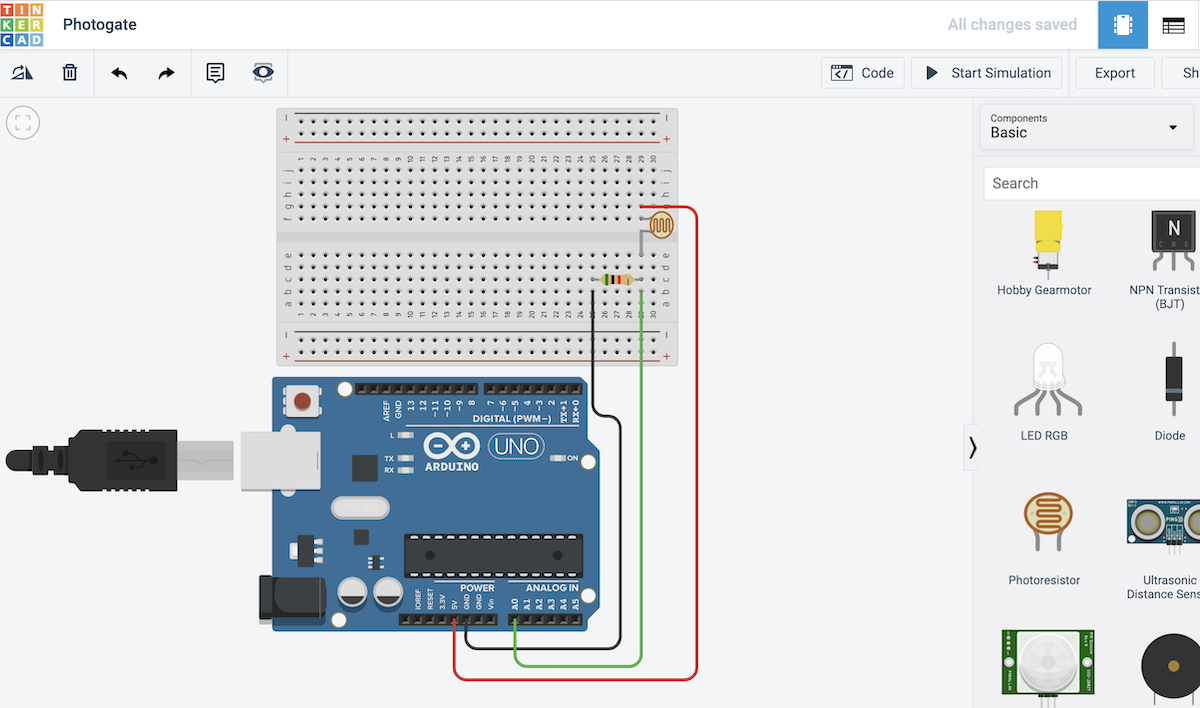Undo the last change
The image size is (1200, 708).
pos(117,72)
